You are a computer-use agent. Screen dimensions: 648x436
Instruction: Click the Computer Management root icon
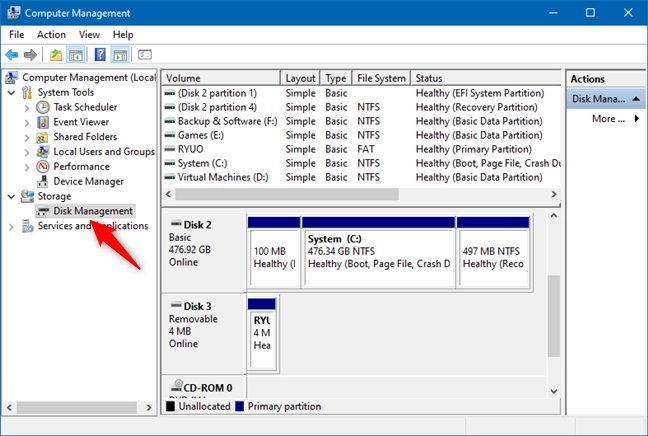(x=12, y=77)
